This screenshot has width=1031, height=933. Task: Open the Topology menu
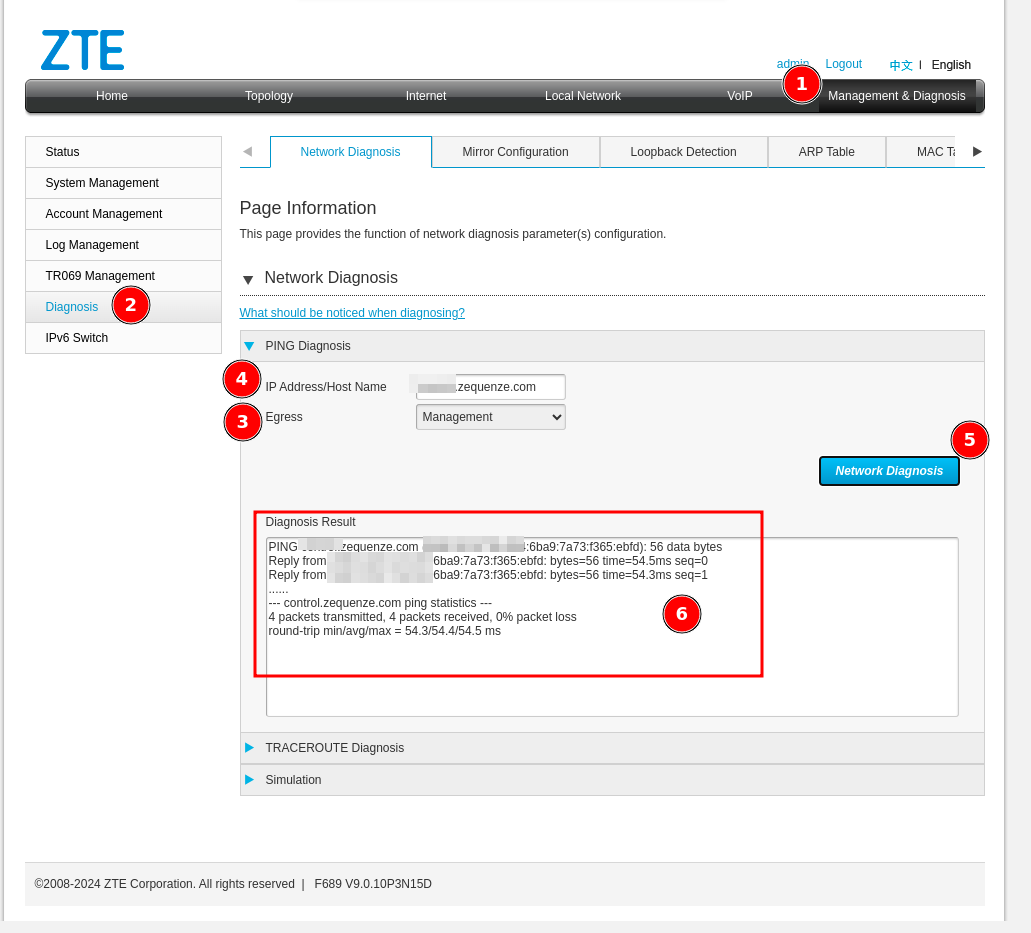pyautogui.click(x=269, y=96)
